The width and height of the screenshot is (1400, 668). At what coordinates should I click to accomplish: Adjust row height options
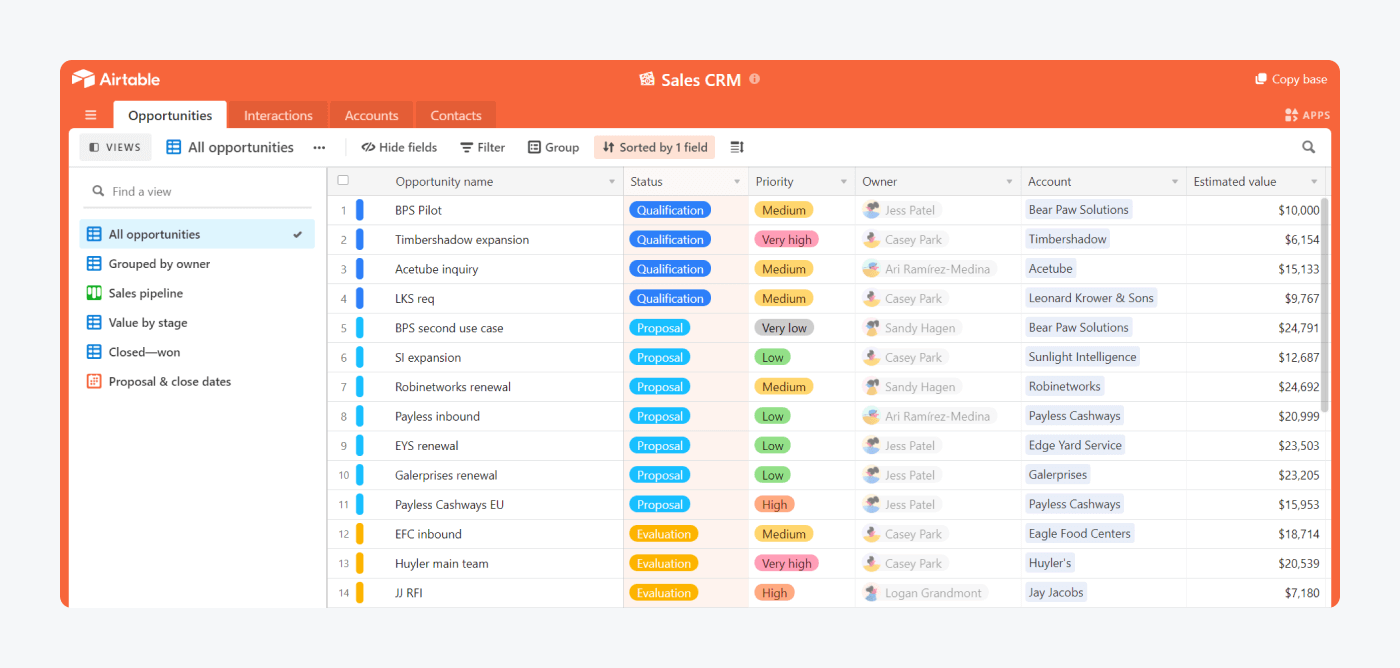pyautogui.click(x=736, y=146)
